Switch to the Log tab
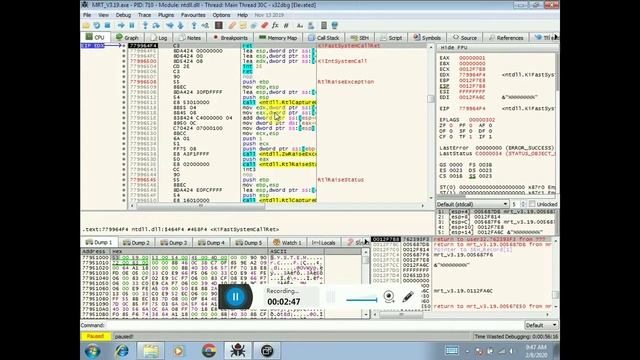640x360 pixels. (159, 38)
